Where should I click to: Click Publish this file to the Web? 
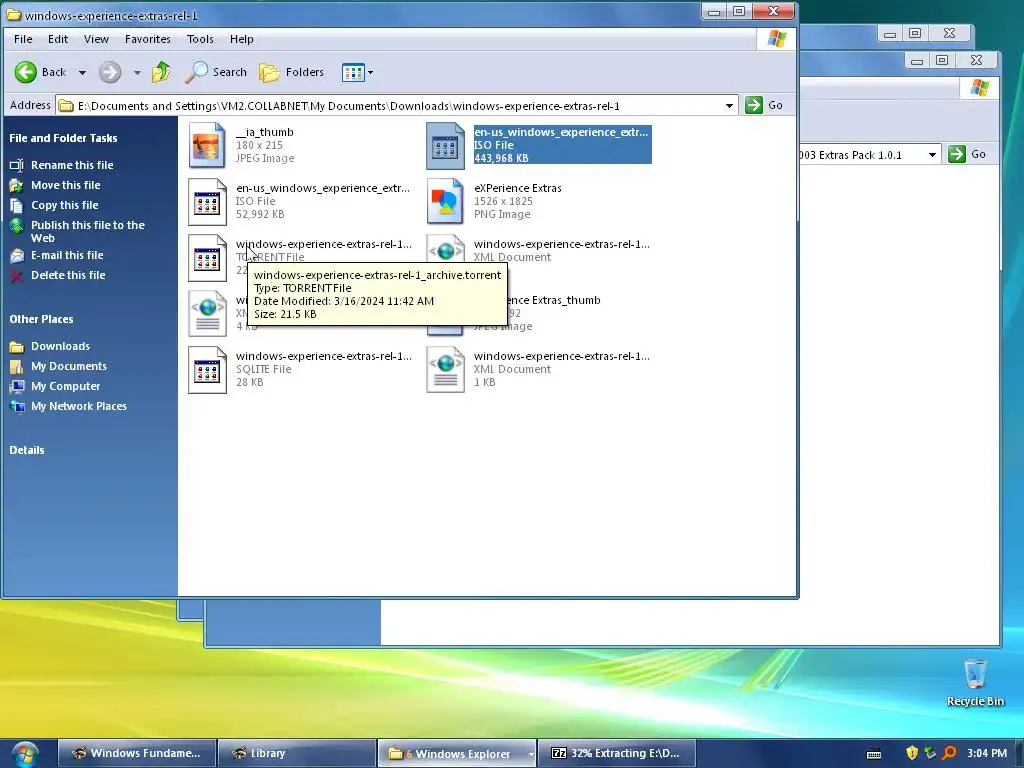88,231
